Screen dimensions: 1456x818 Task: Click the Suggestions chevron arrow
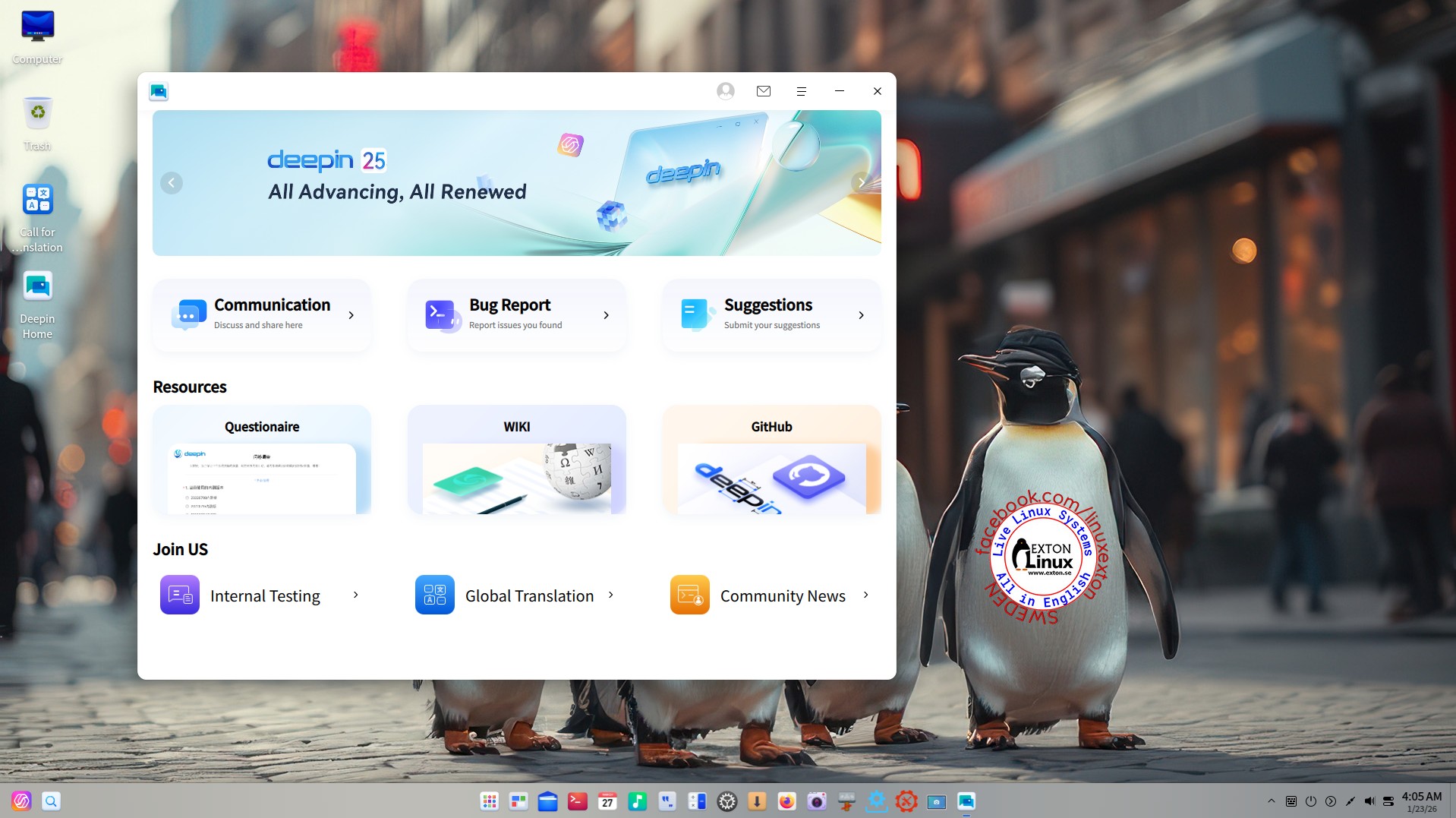tap(861, 315)
